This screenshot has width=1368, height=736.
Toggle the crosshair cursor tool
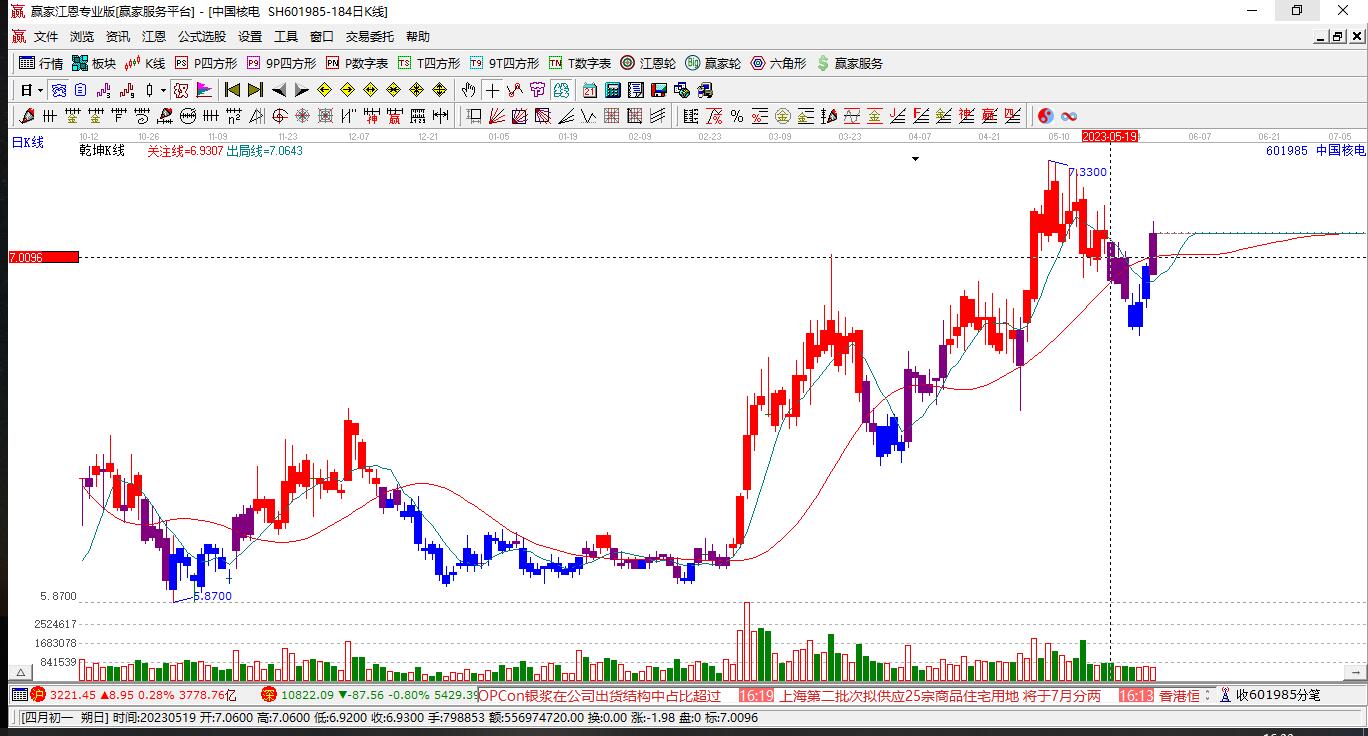tap(492, 90)
